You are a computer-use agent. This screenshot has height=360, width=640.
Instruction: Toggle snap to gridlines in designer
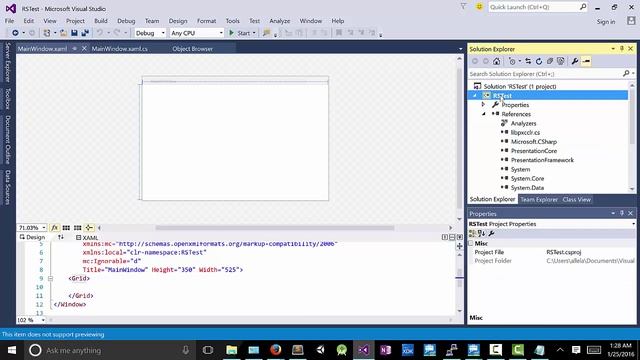pyautogui.click(x=77, y=228)
